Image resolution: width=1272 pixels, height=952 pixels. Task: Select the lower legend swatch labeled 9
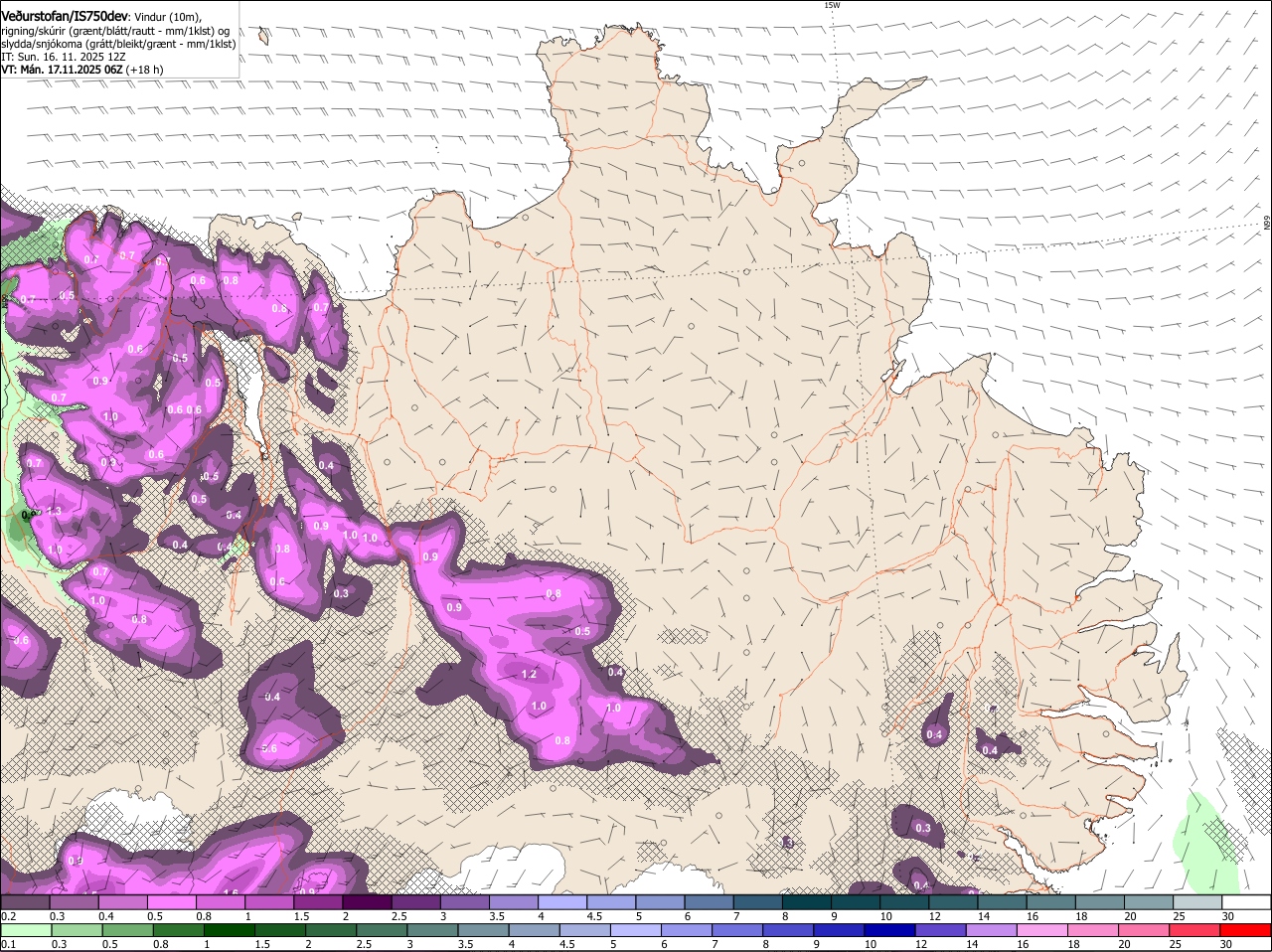pos(839,931)
